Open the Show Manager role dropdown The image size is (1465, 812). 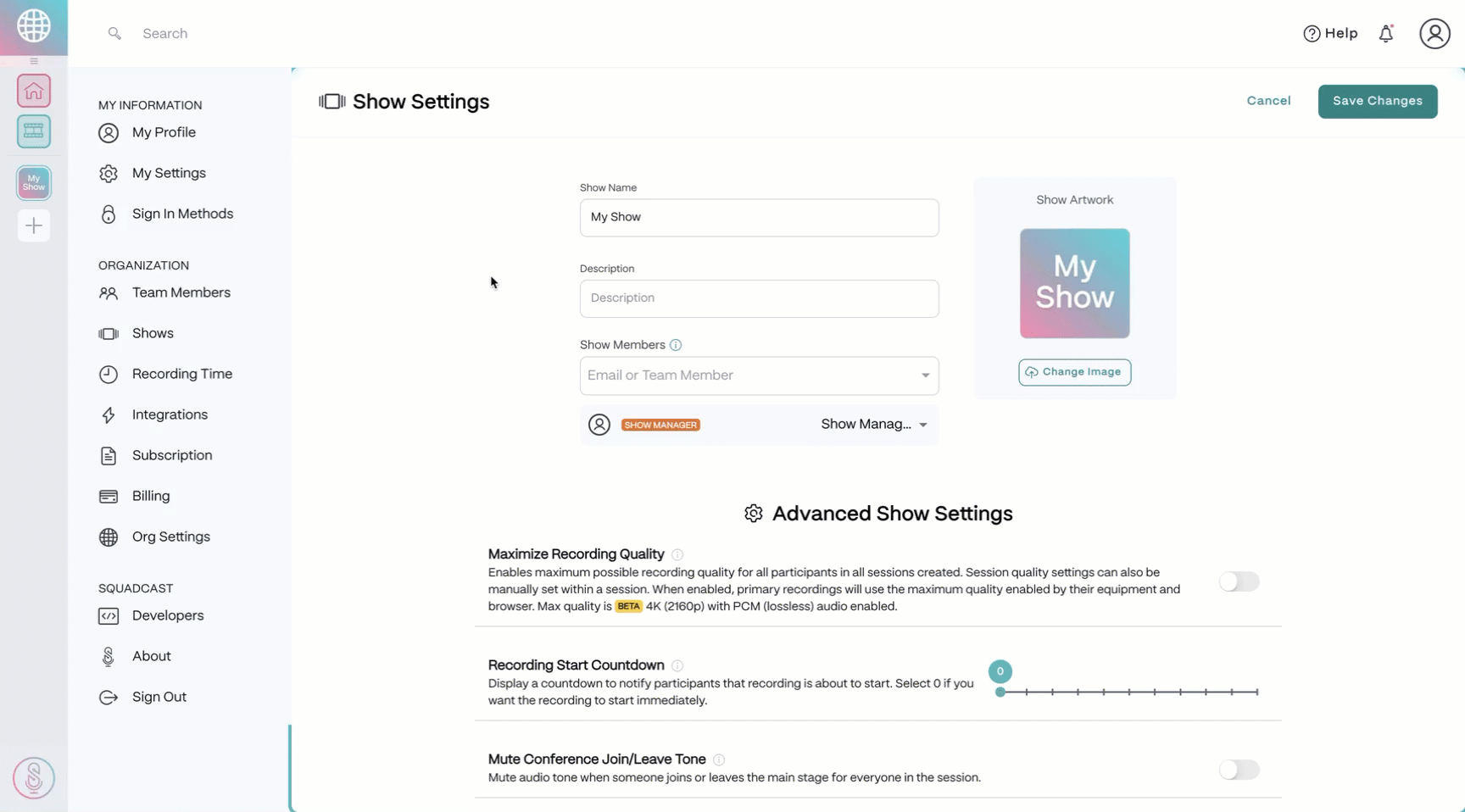pos(873,425)
